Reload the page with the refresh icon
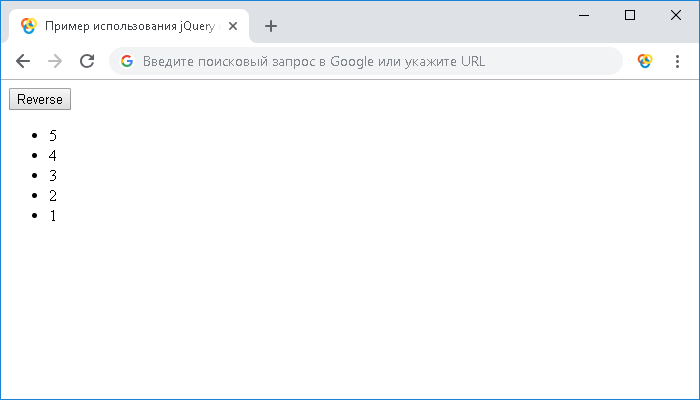The width and height of the screenshot is (700, 400). click(87, 61)
